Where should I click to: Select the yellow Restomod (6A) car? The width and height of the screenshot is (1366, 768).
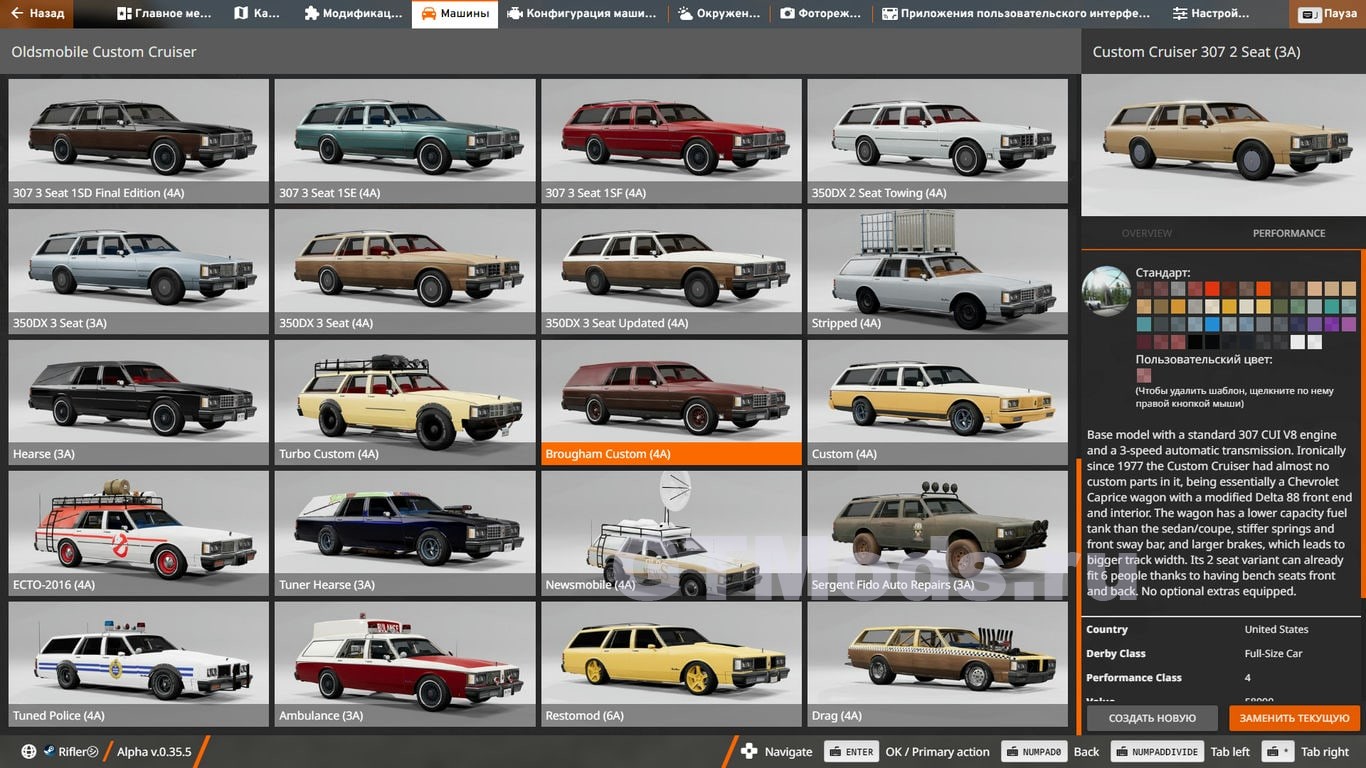pyautogui.click(x=671, y=664)
